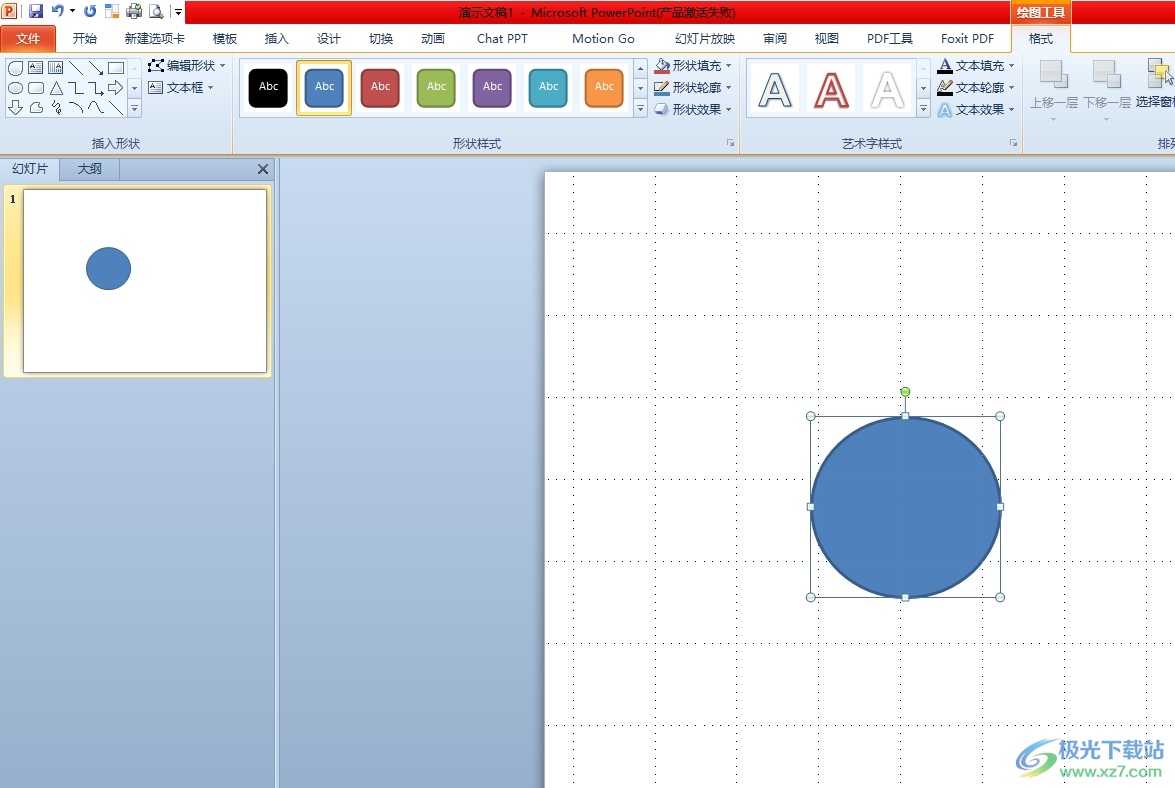Open the 文件 tab

point(28,38)
